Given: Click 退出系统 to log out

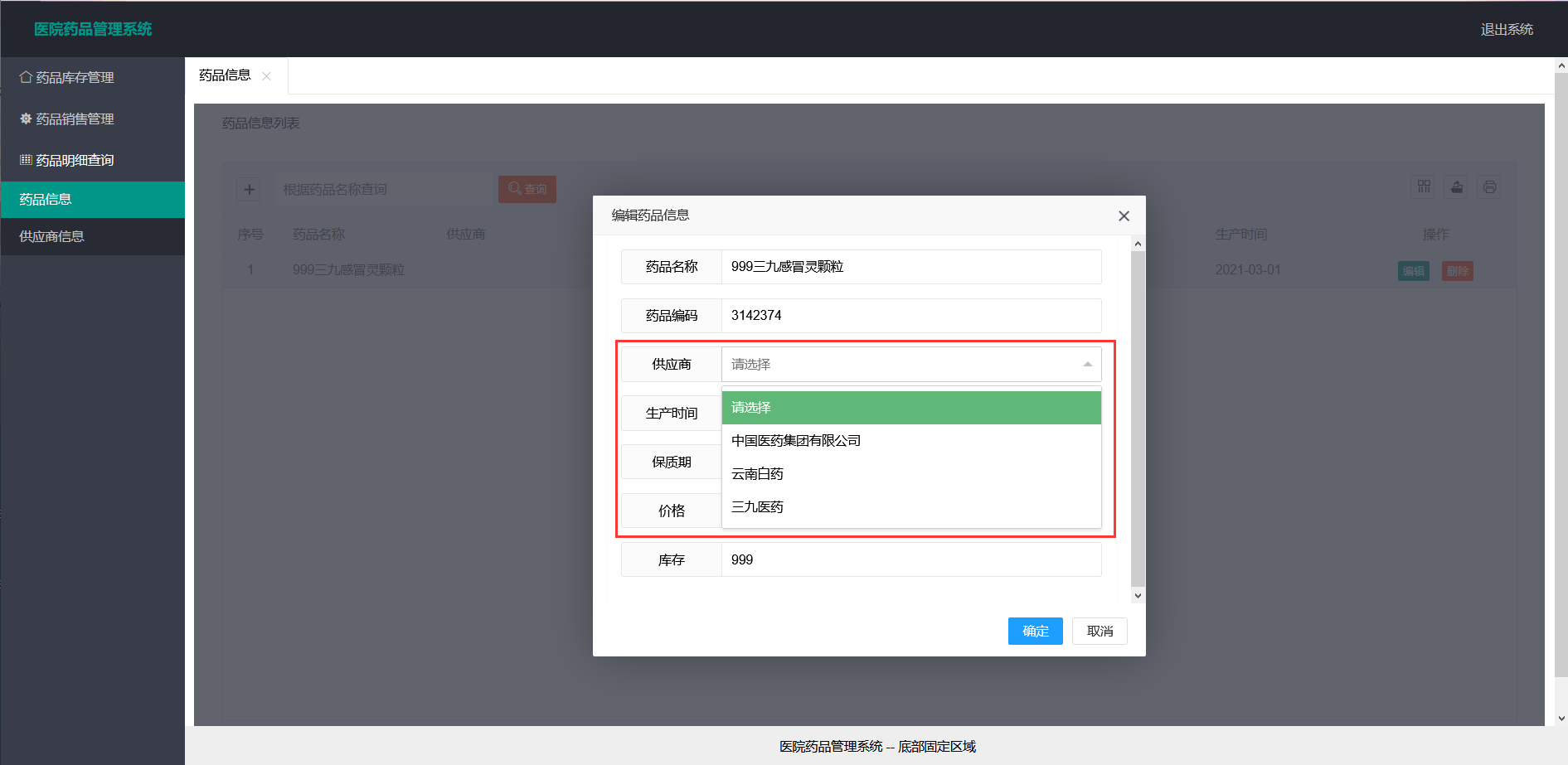Looking at the screenshot, I should [1507, 29].
